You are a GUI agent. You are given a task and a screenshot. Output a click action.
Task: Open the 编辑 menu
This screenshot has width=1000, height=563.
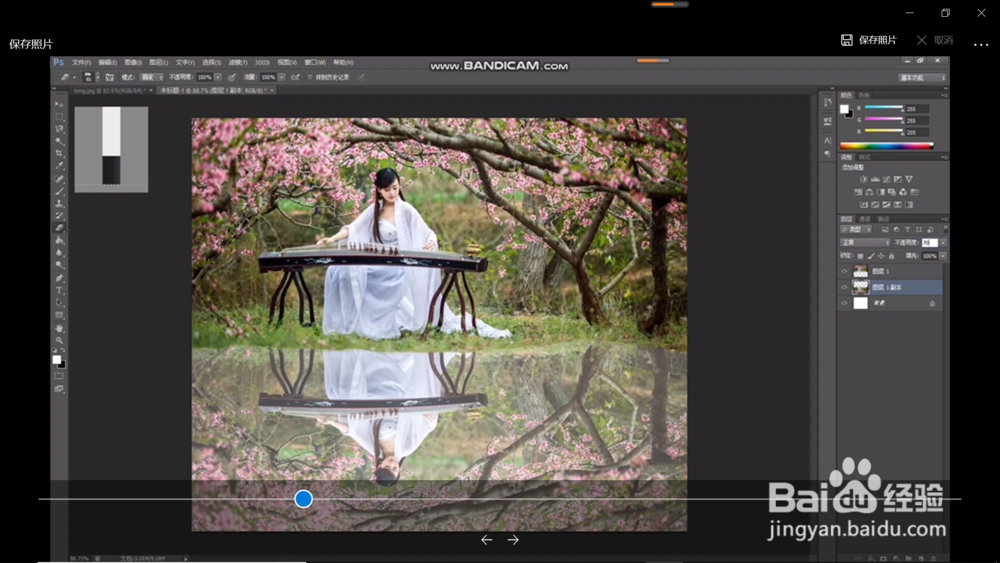[x=107, y=62]
